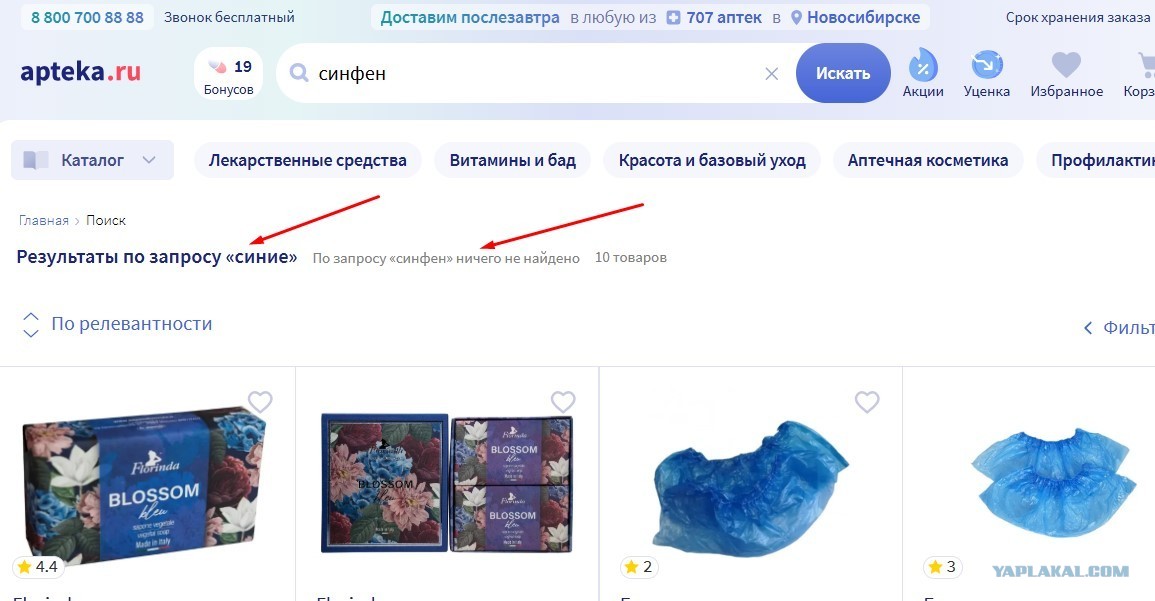This screenshot has height=601, width=1155.
Task: Add first Florinda Blossom soap to favorites
Action: (x=260, y=402)
